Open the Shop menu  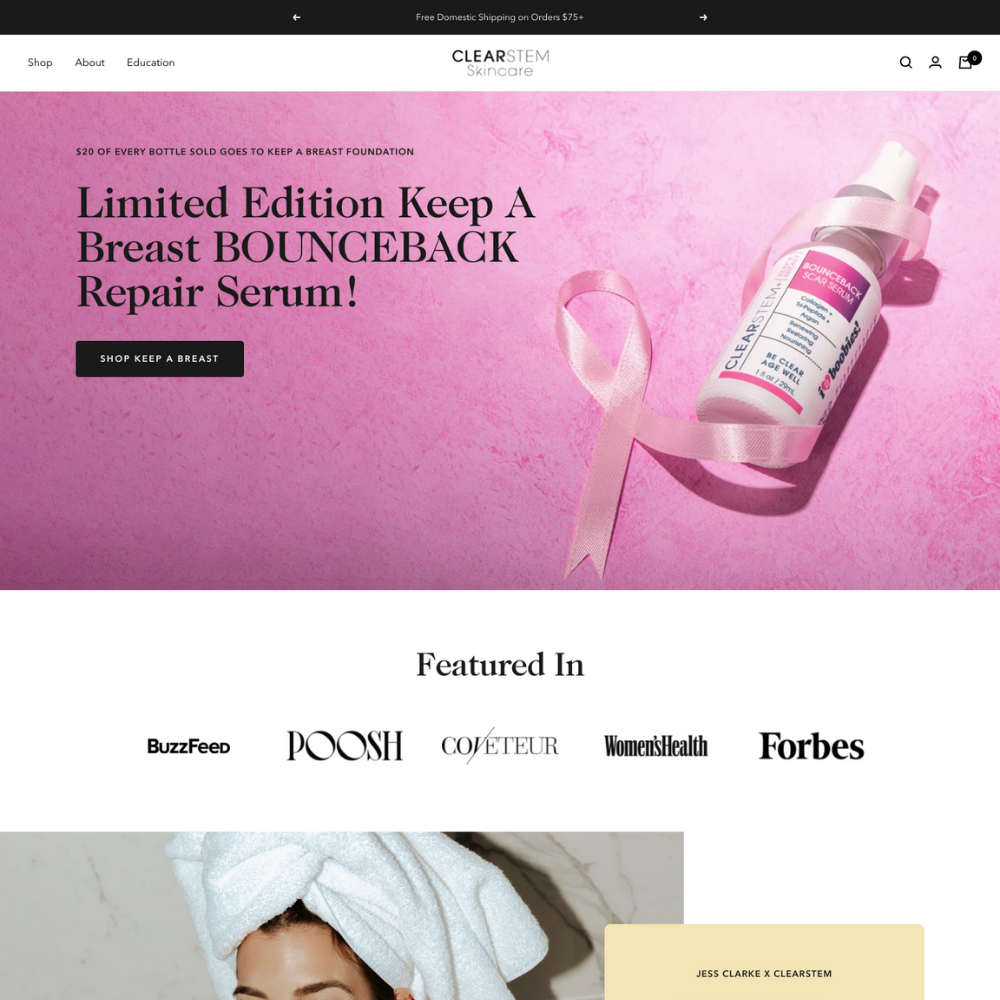tap(40, 62)
